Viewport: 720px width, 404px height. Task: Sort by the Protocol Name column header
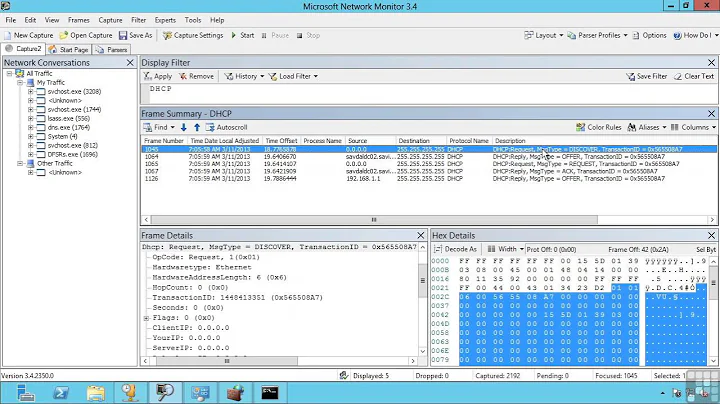pyautogui.click(x=468, y=140)
